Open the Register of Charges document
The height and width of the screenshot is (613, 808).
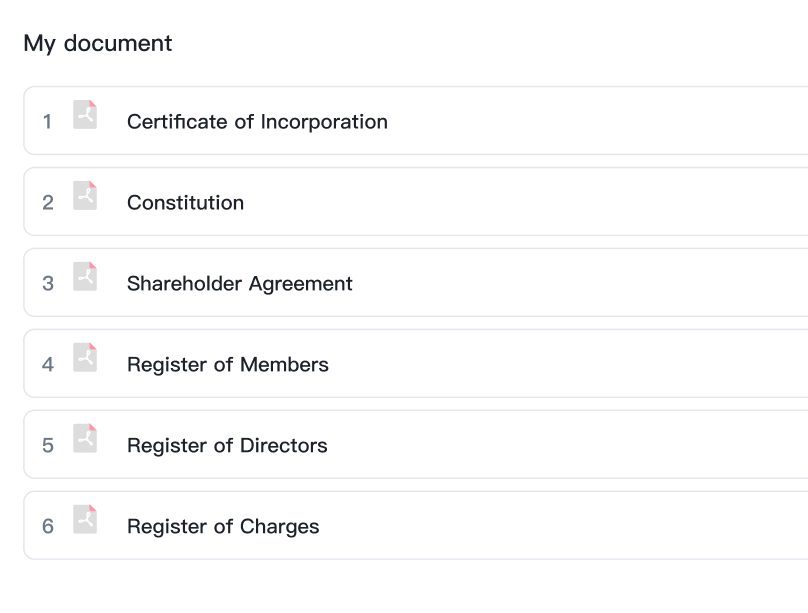(223, 526)
